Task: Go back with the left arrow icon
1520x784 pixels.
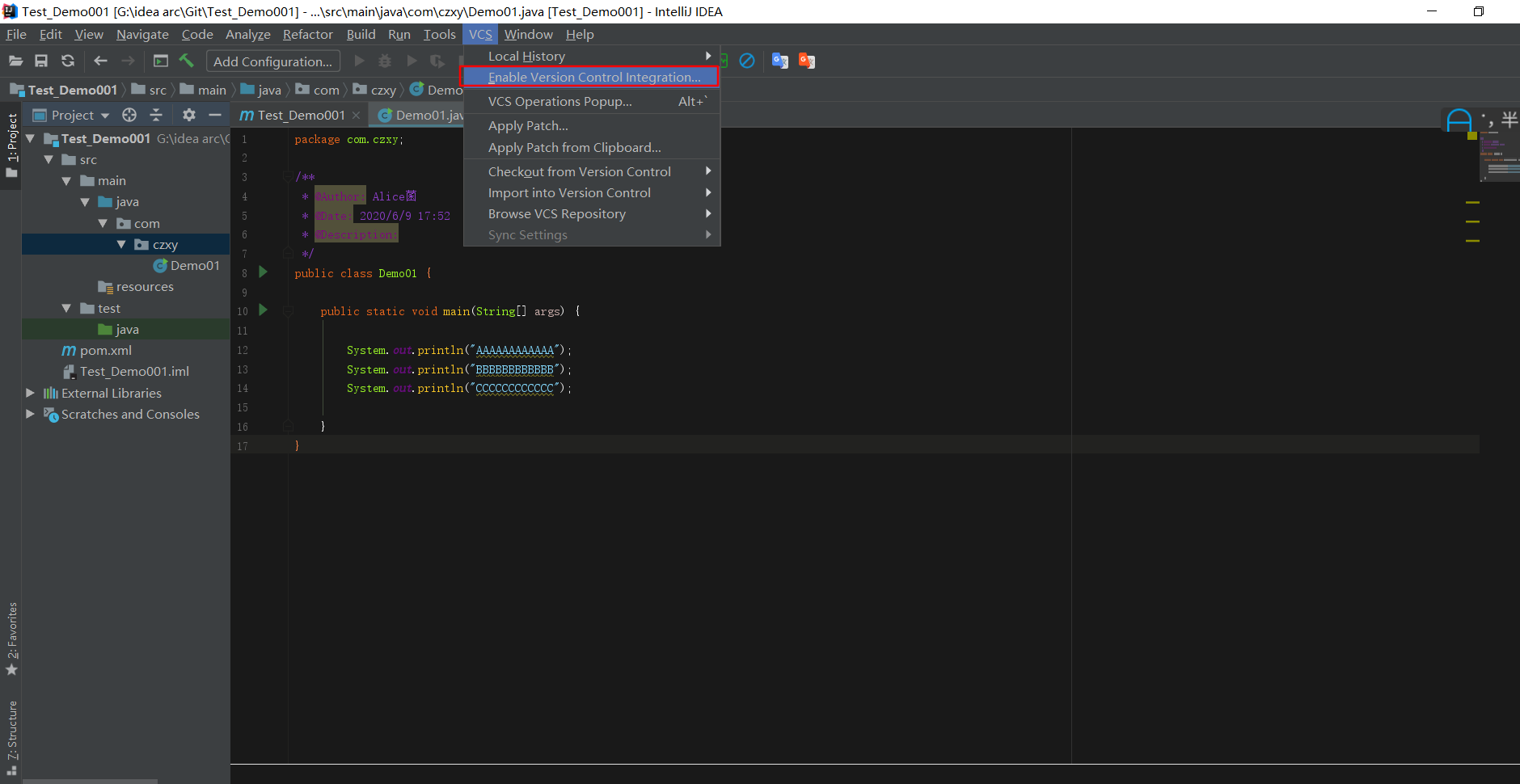Action: pyautogui.click(x=100, y=61)
